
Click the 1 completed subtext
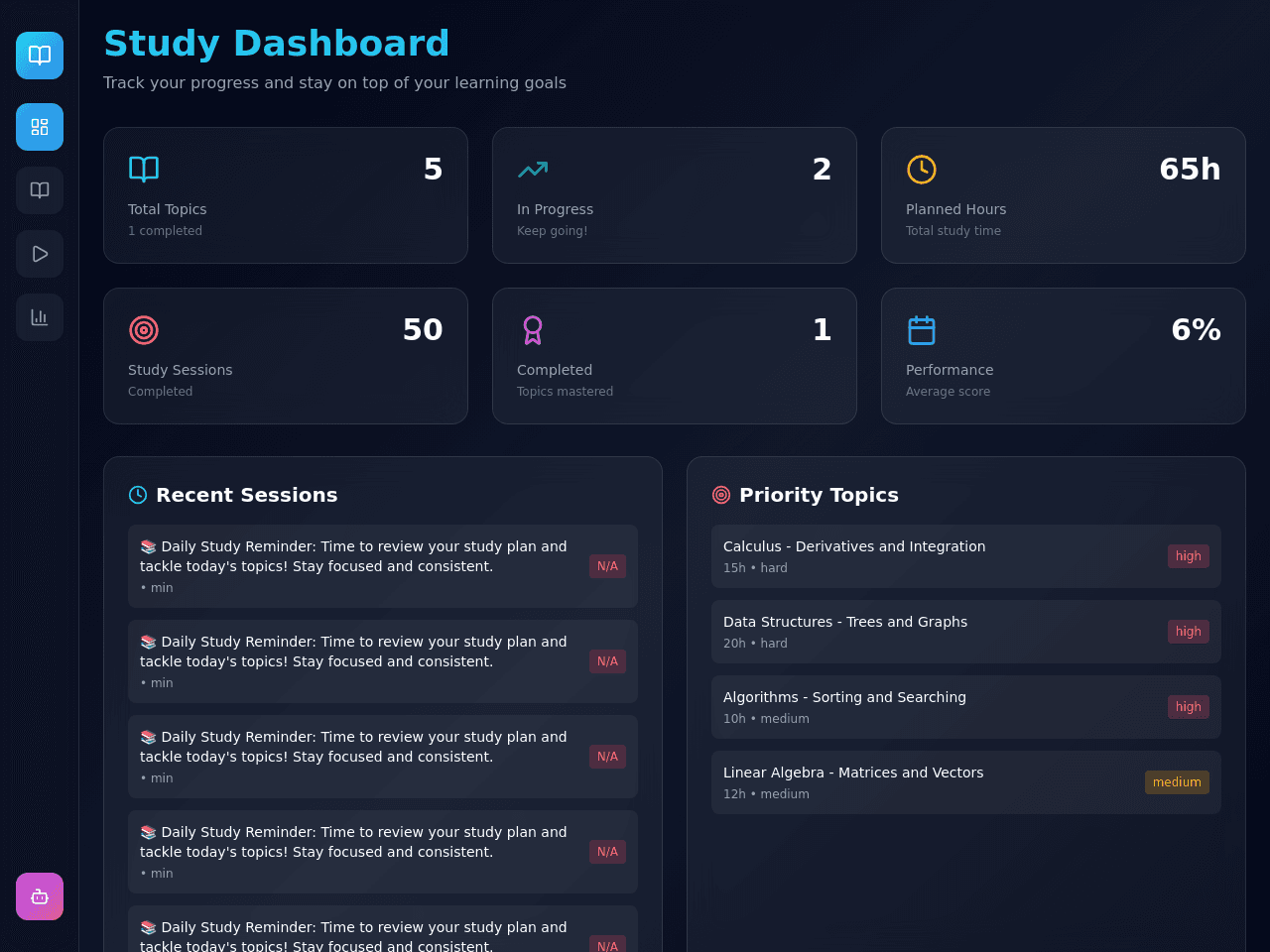[x=165, y=231]
